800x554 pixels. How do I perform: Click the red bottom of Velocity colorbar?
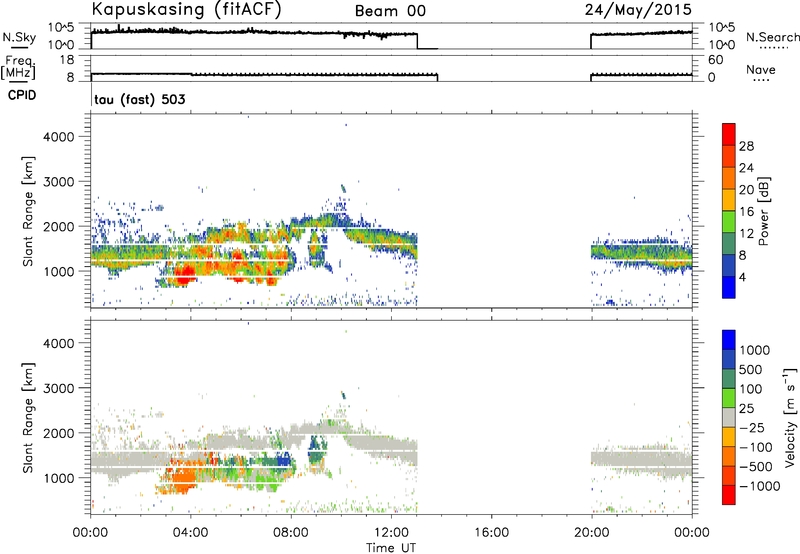(x=729, y=495)
